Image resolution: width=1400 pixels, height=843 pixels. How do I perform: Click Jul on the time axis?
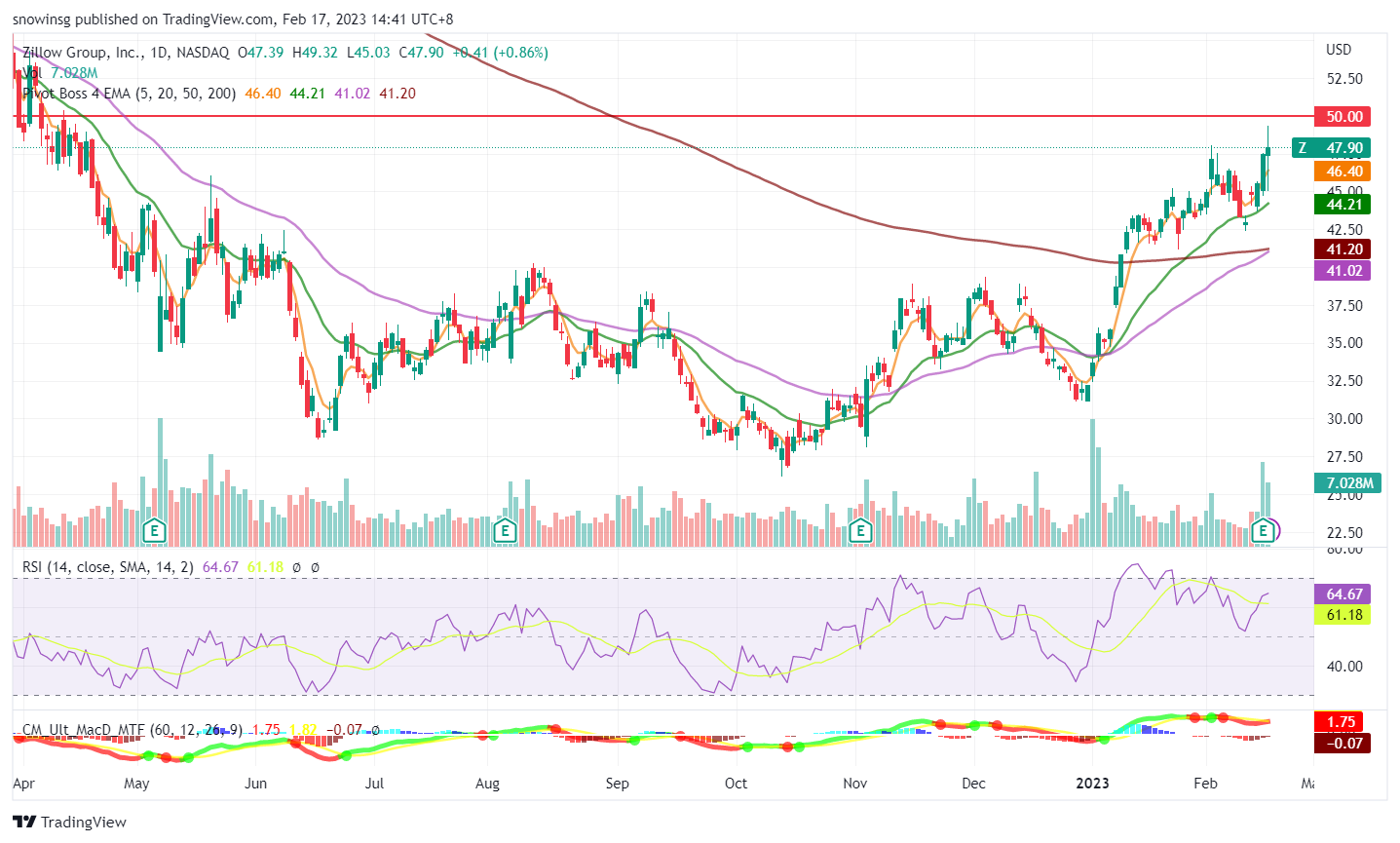[x=374, y=784]
